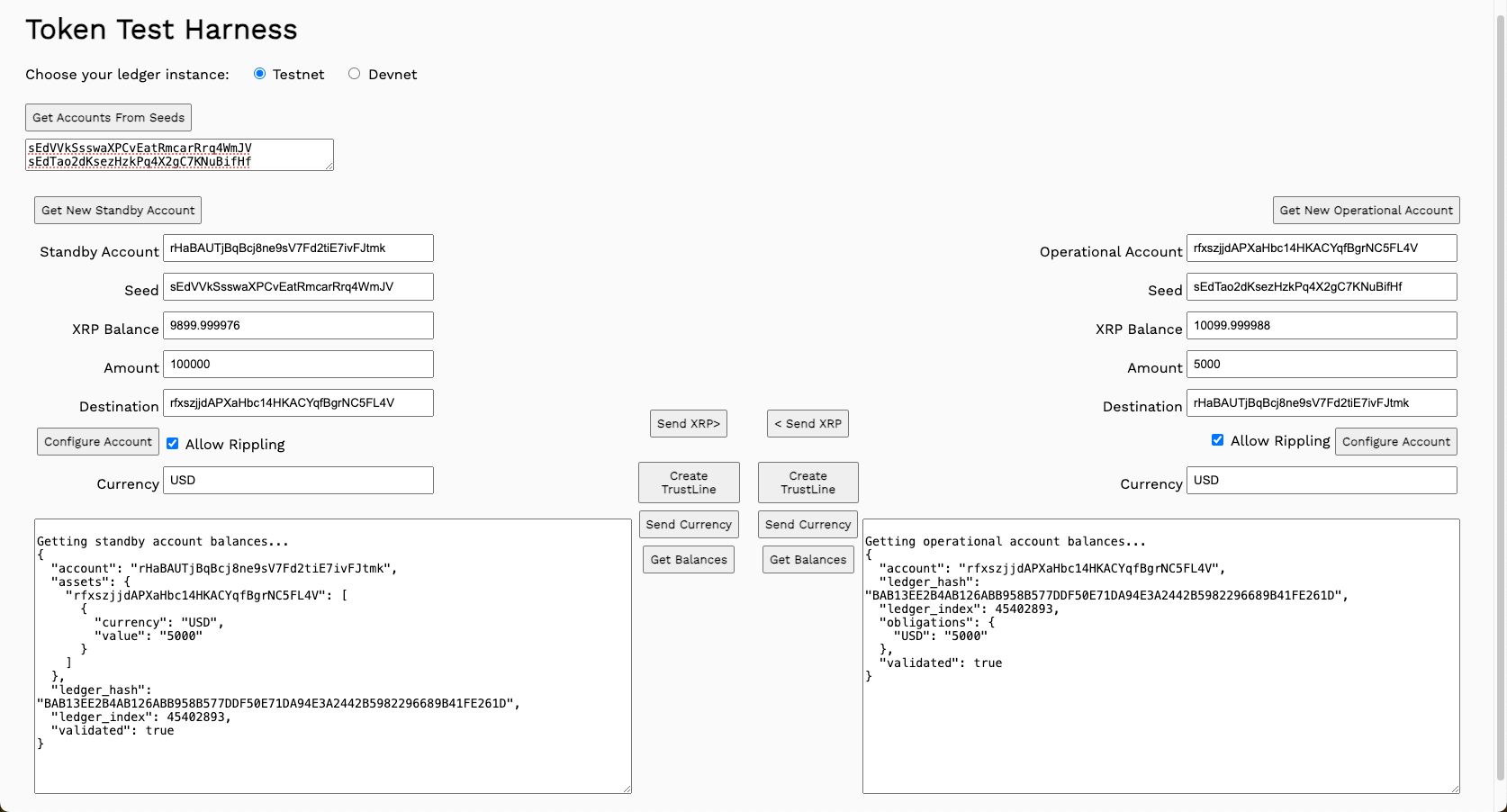
Task: Configure the operational account
Action: (1395, 442)
